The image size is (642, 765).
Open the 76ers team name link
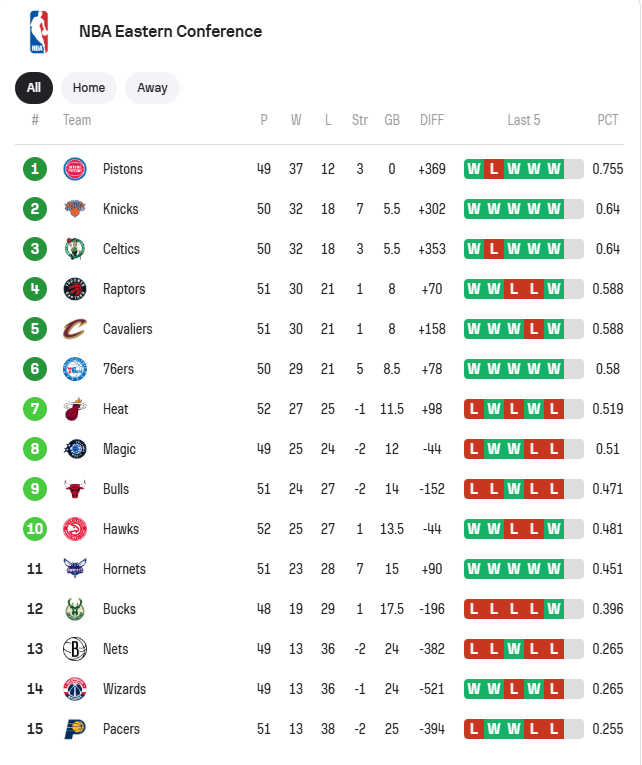coord(118,369)
